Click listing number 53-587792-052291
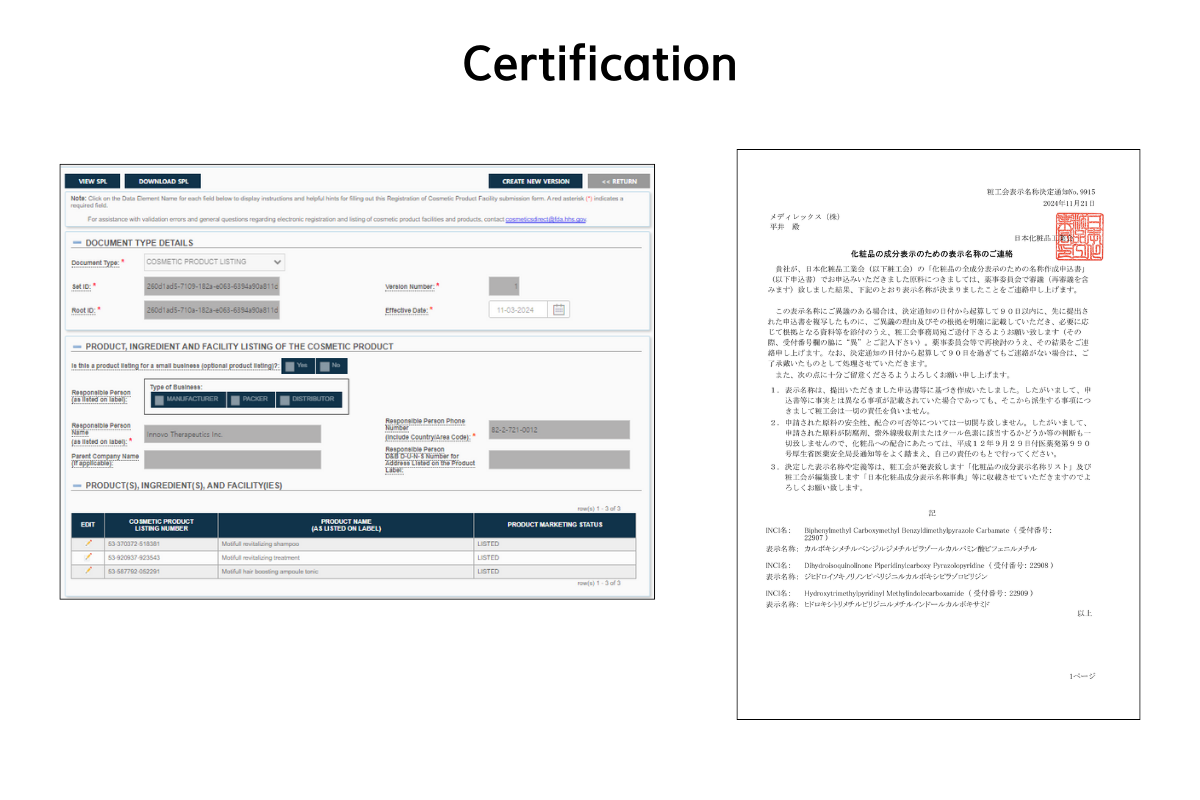Image resolution: width=1200 pixels, height=800 pixels. click(135, 571)
